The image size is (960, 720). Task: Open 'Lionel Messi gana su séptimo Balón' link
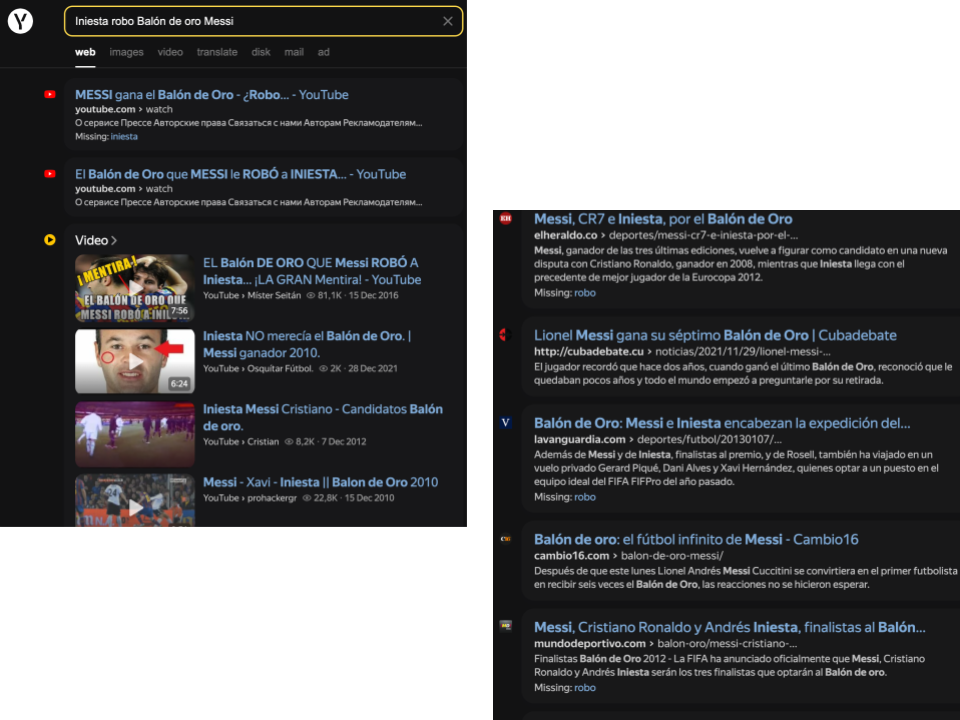click(x=715, y=335)
